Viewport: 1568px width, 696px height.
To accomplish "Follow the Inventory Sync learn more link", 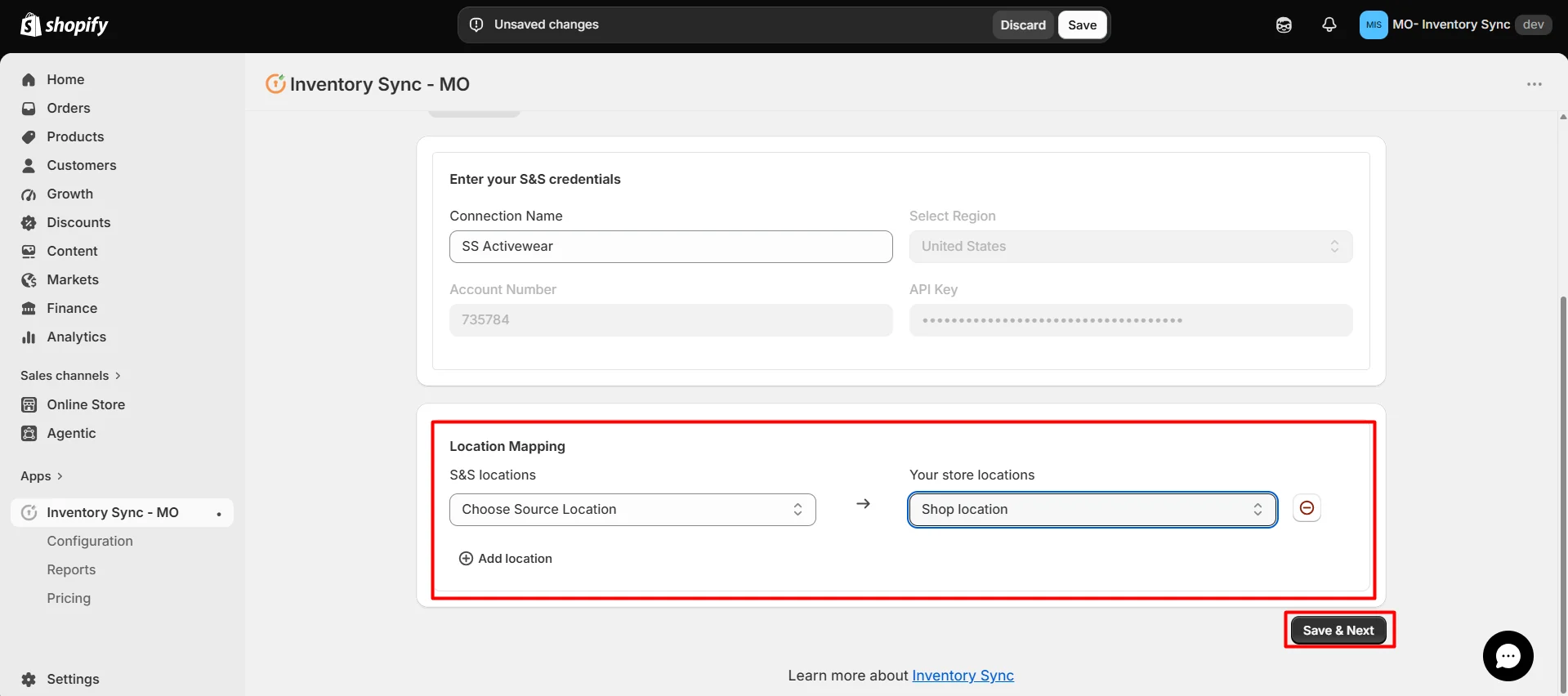I will click(963, 676).
